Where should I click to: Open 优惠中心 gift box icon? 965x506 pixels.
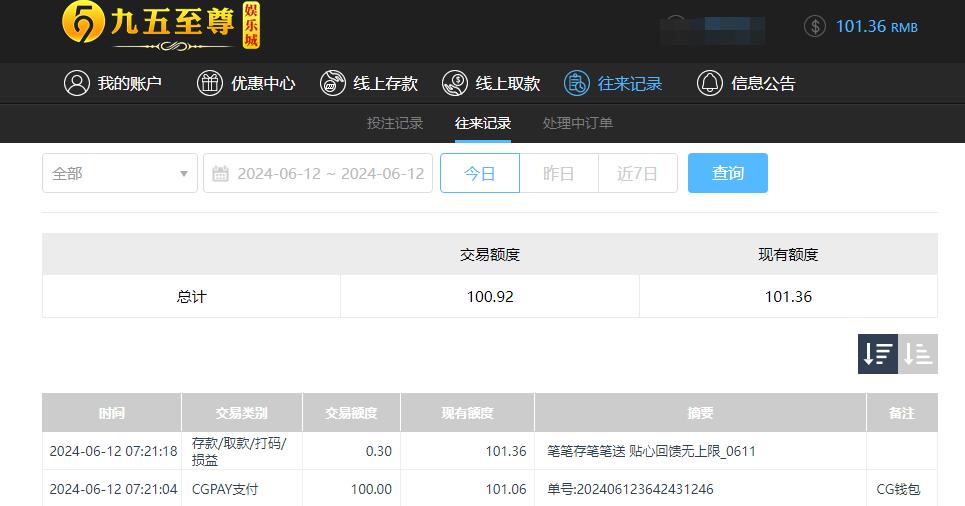(210, 83)
